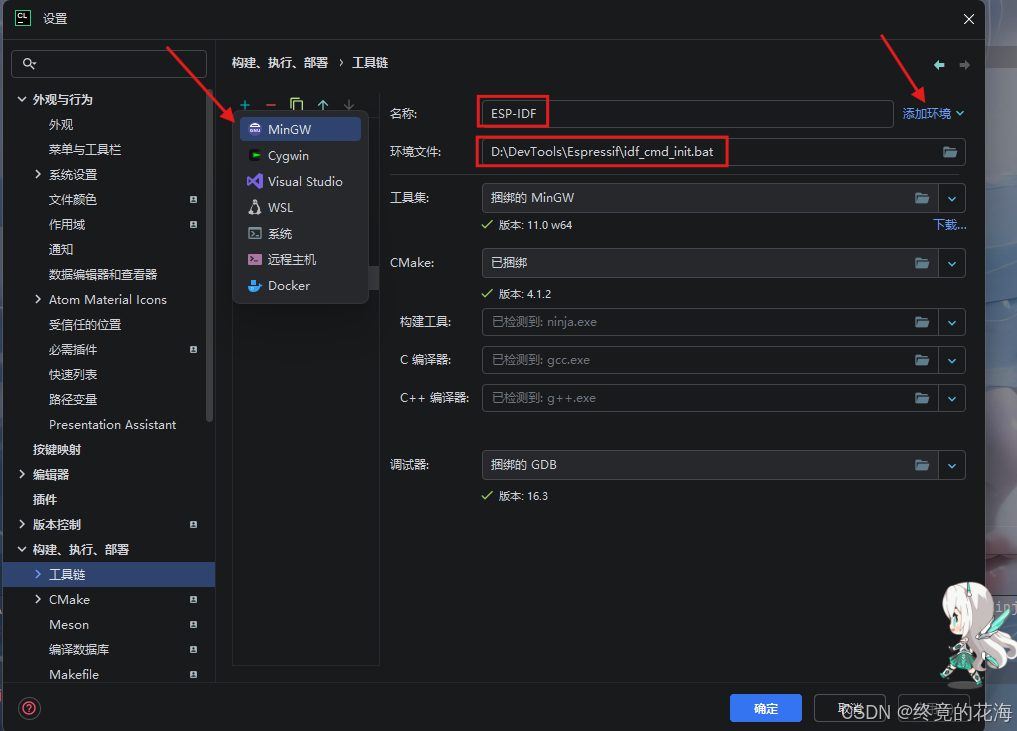Screen dimensions: 1017x731
Task: Open the CMake dropdown arrow
Action: coord(951,263)
